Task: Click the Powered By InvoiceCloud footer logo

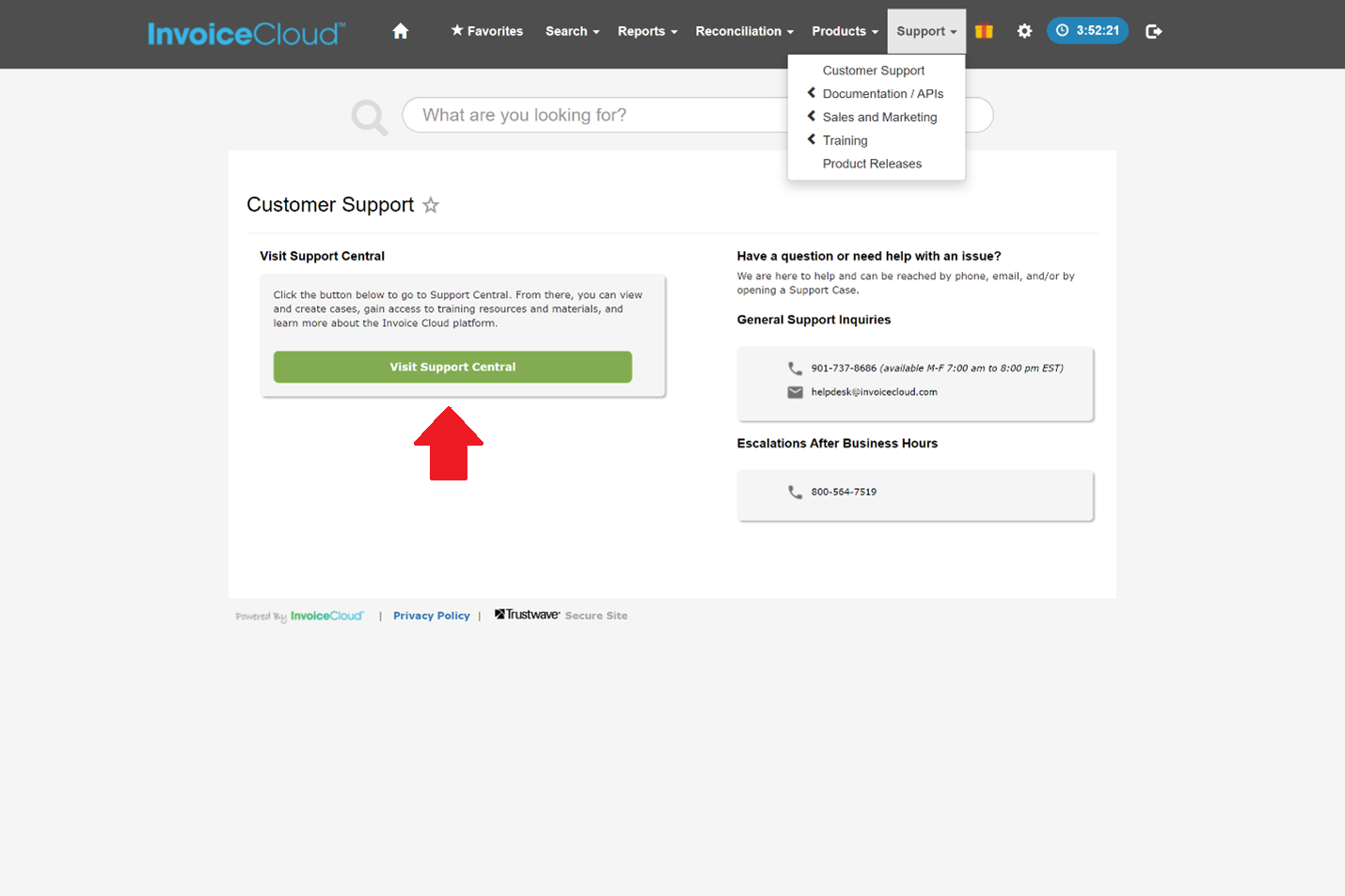Action: point(299,616)
